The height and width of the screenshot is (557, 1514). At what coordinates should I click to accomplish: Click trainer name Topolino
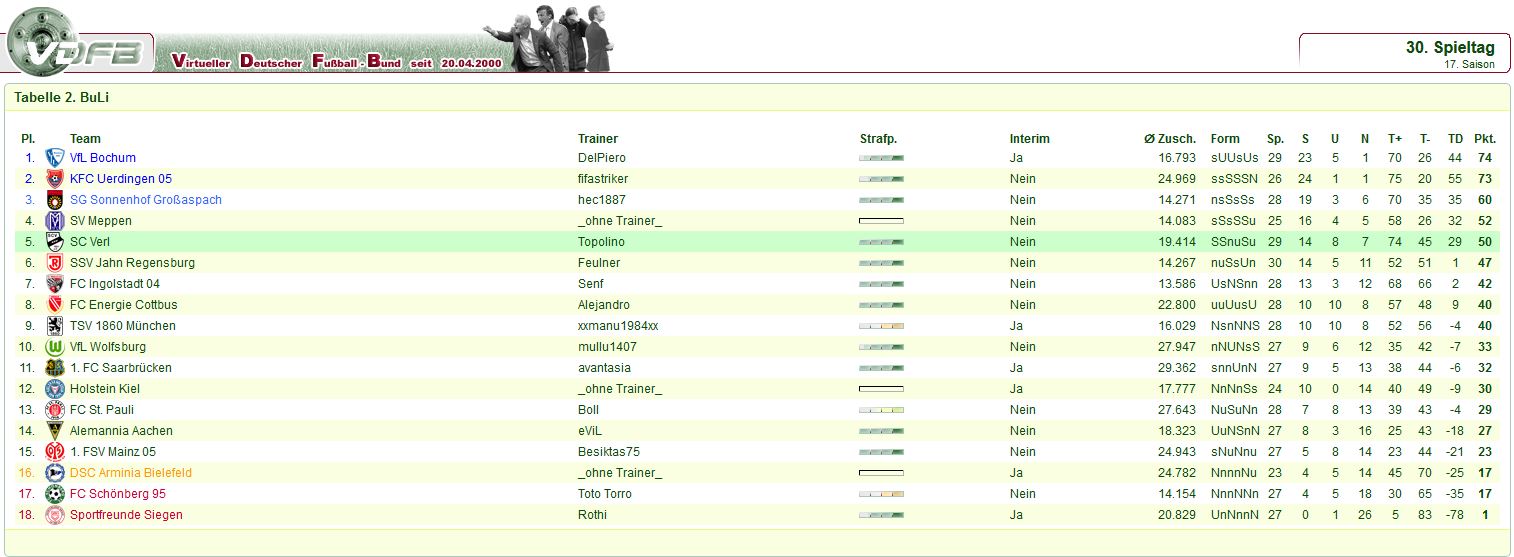(x=601, y=242)
